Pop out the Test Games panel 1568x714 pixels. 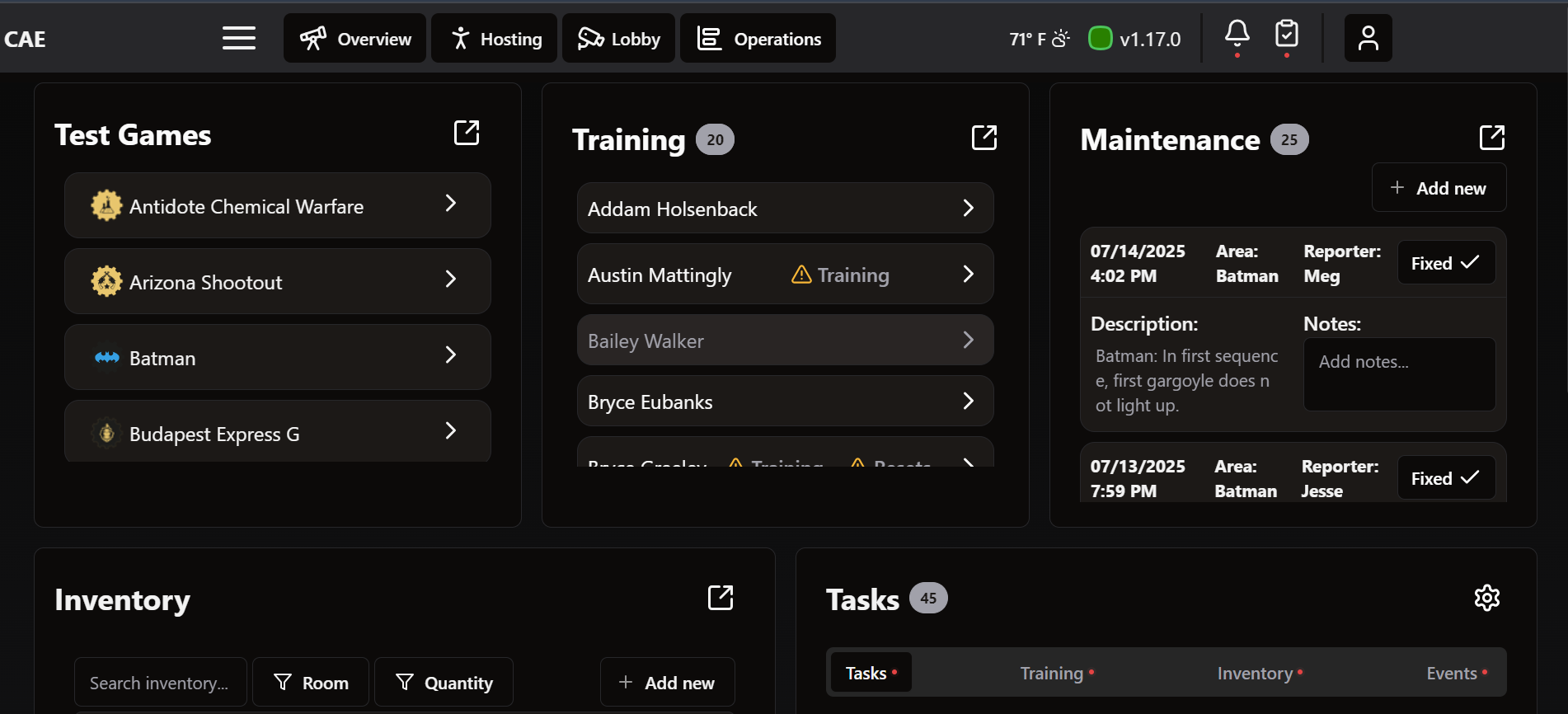467,133
